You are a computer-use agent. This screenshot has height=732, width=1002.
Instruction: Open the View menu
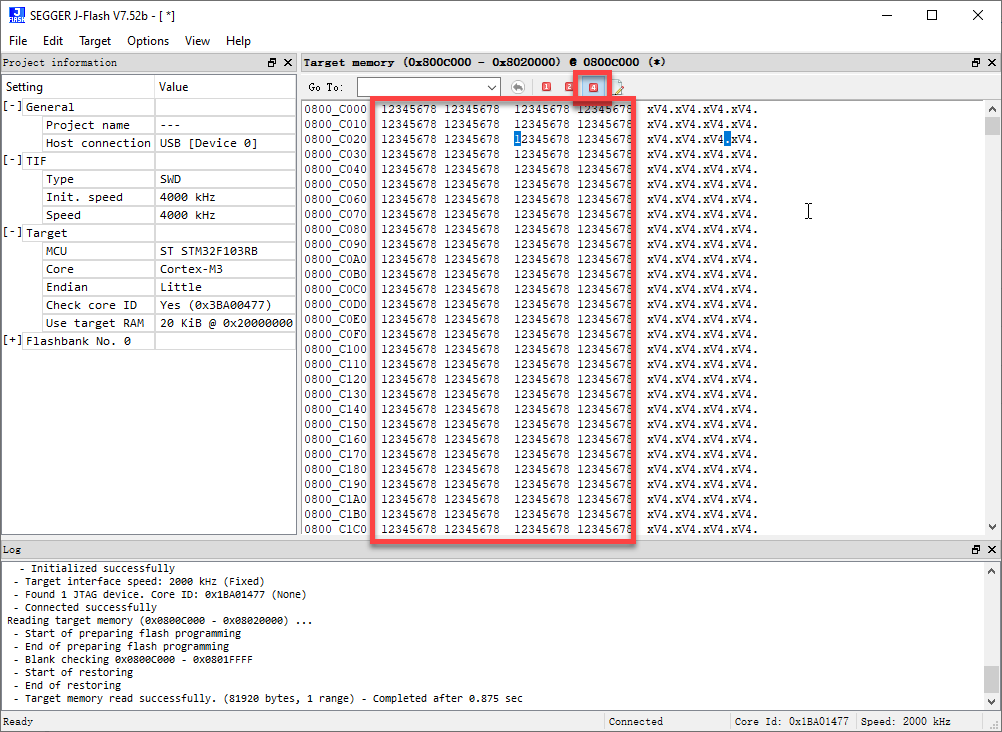(x=197, y=41)
